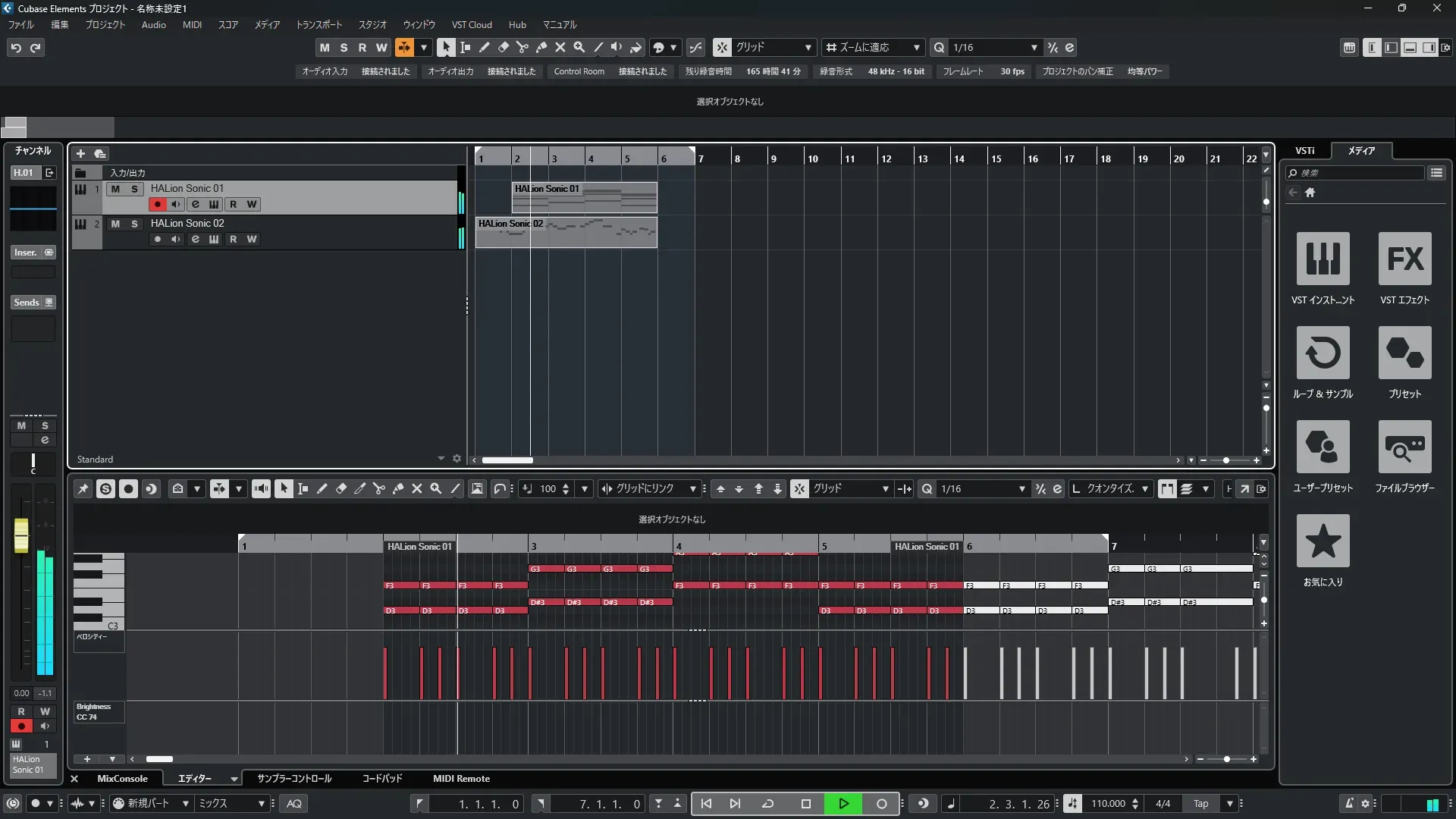Mute the HALion Sonic 02 track

[x=115, y=224]
